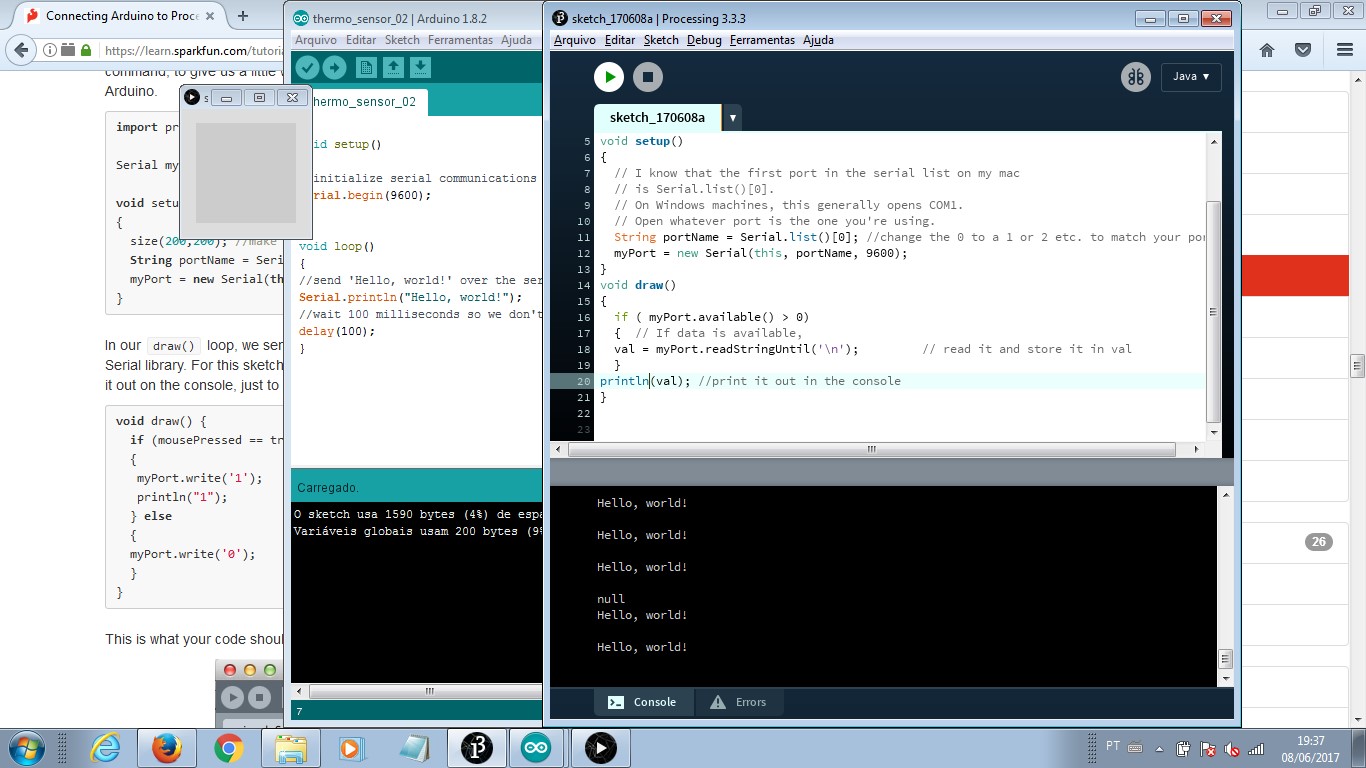
Task: Run the Processing sketch with the play button
Action: coord(608,77)
